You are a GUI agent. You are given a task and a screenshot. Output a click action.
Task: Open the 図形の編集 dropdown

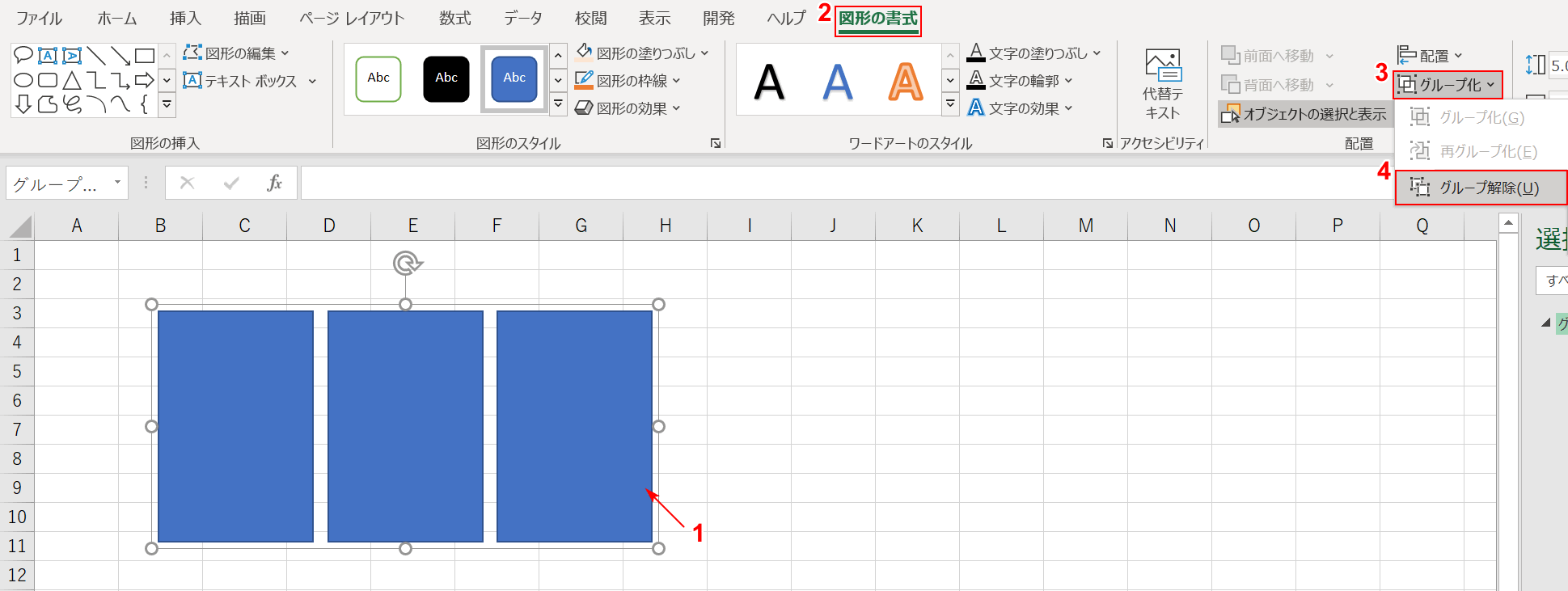pyautogui.click(x=236, y=53)
